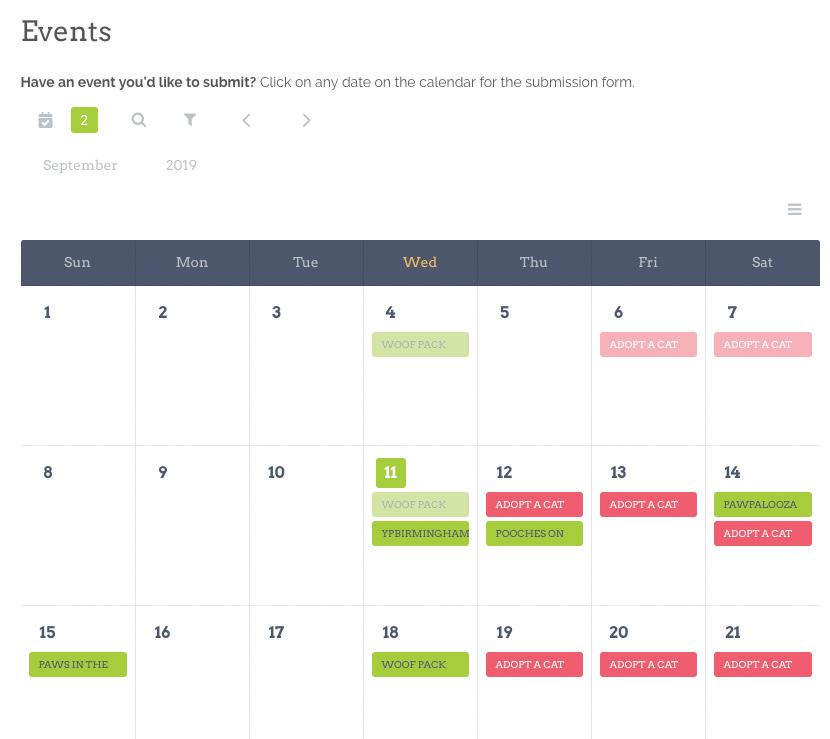830x739 pixels.
Task: Open the event filter funnel icon
Action: tap(190, 120)
